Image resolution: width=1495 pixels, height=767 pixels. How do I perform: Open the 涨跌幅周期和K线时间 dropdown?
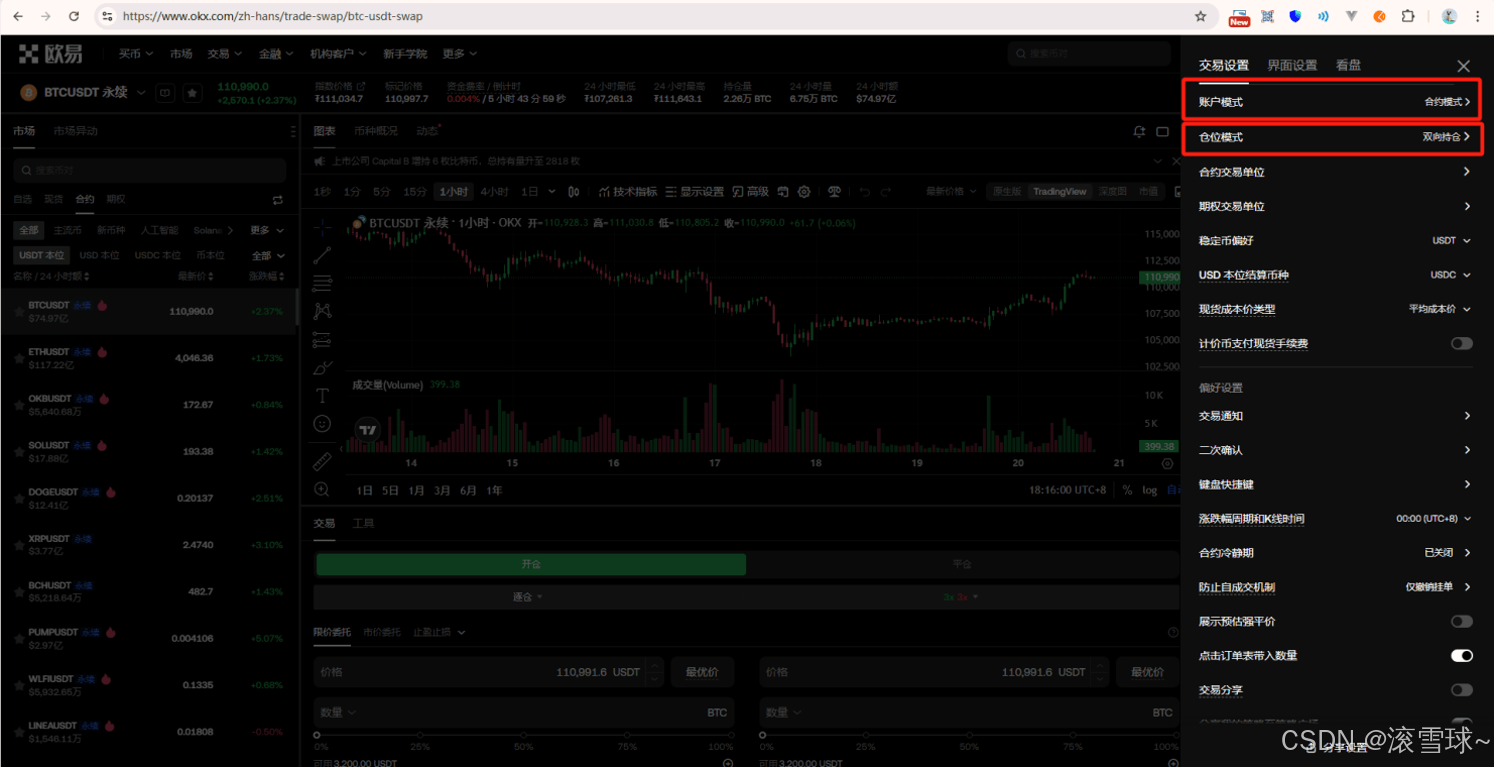coord(1434,519)
